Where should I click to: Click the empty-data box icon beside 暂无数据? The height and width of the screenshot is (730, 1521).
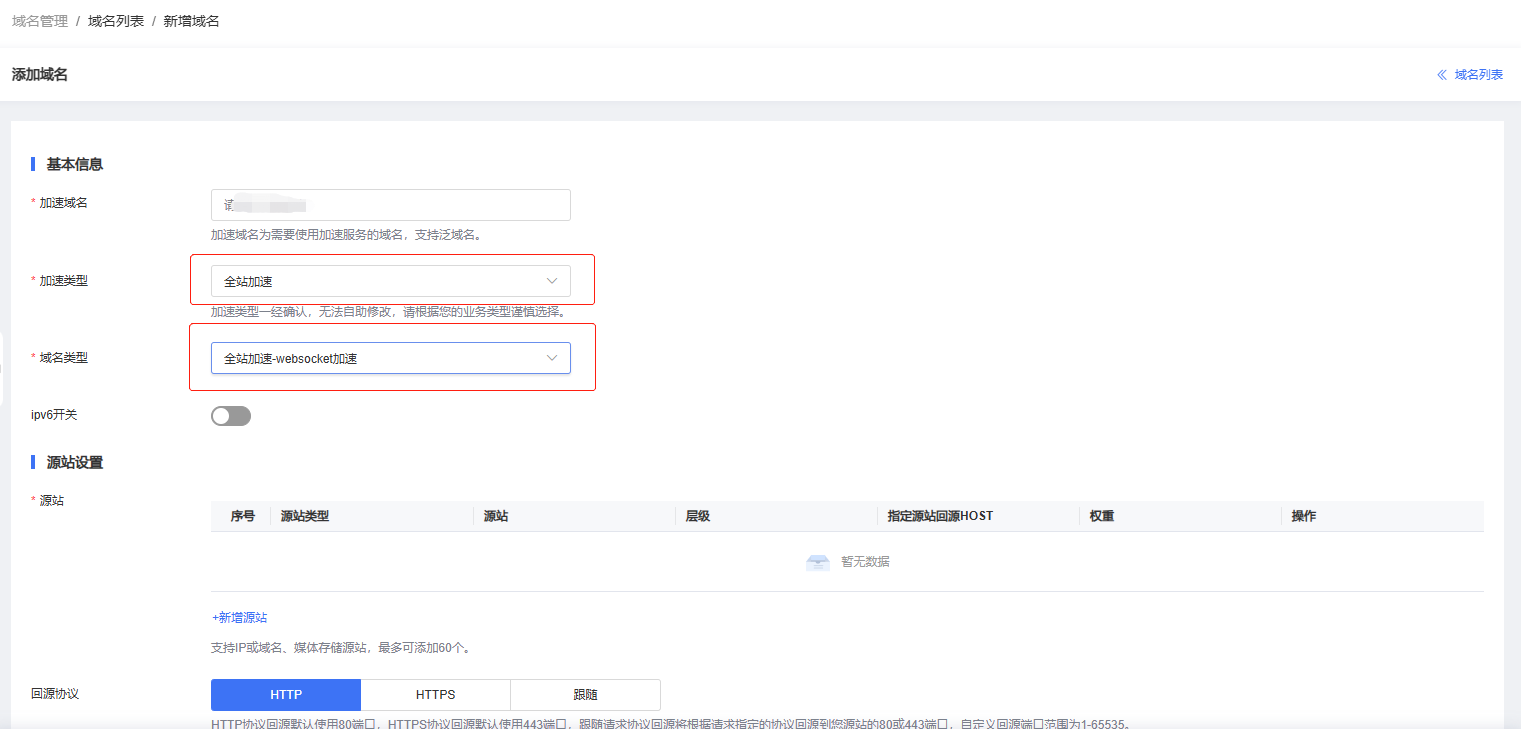818,562
